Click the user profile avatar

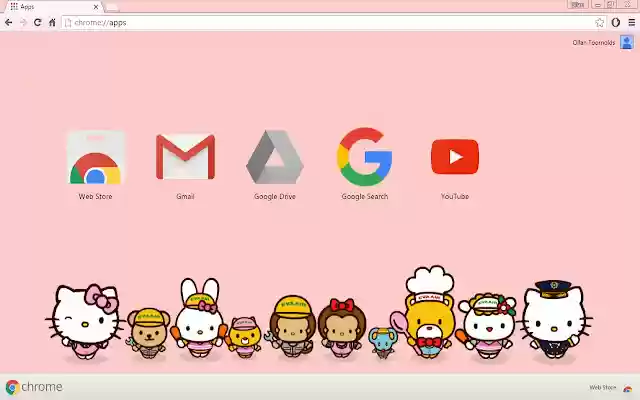tap(627, 42)
